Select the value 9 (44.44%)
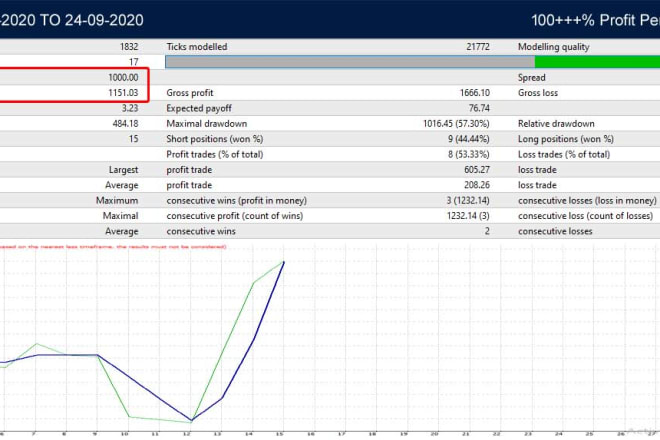This screenshot has height=440, width=660. tap(468, 139)
